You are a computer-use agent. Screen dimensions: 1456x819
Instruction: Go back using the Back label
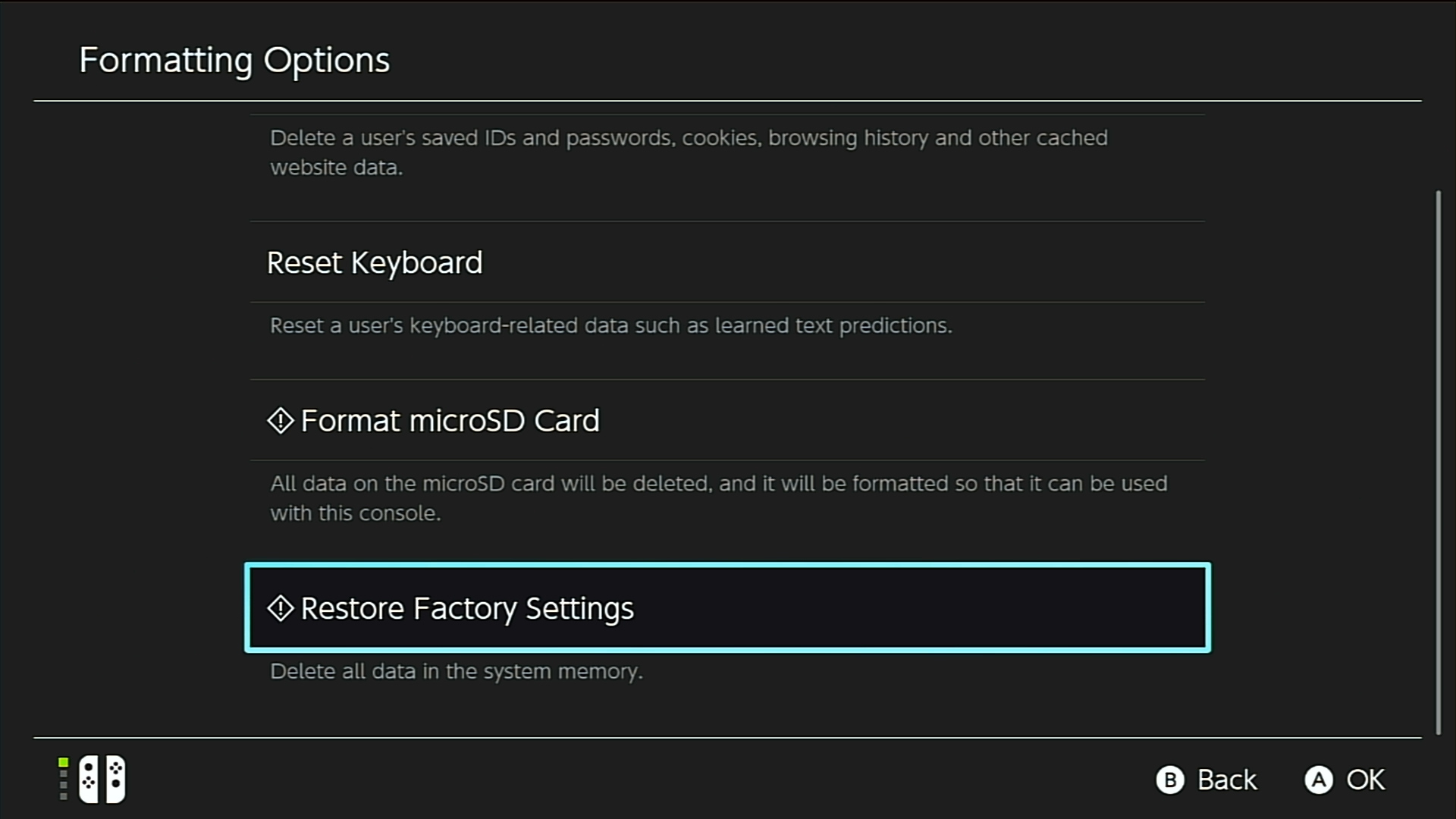point(1226,780)
